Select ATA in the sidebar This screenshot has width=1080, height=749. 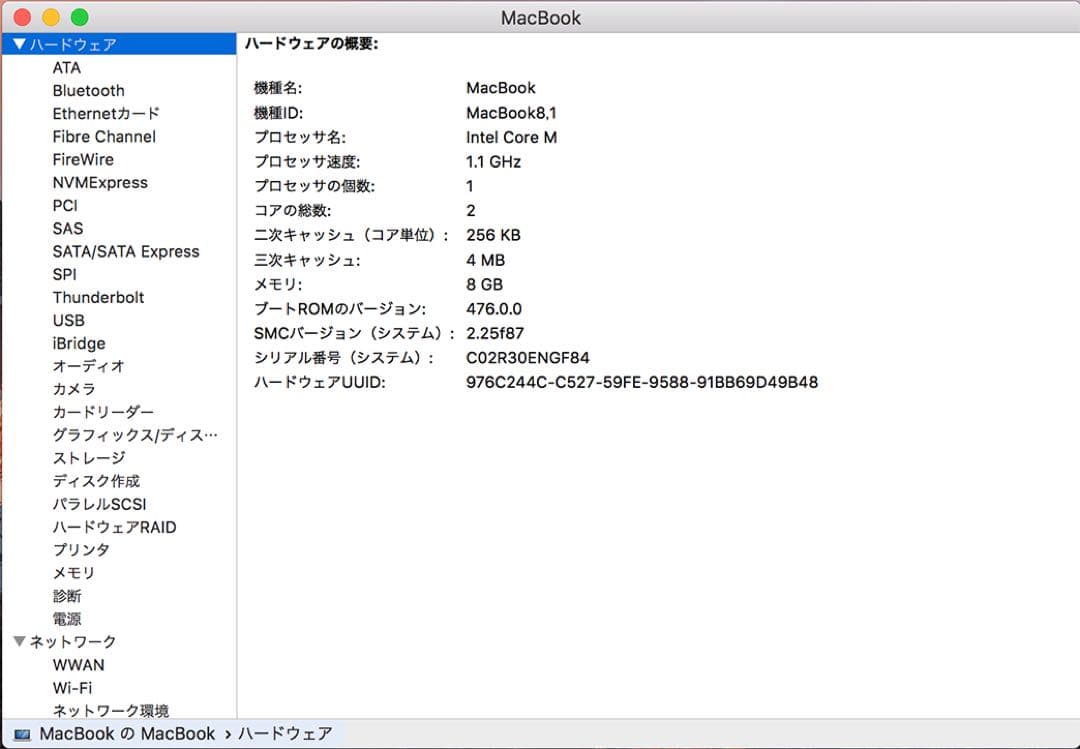click(x=67, y=68)
